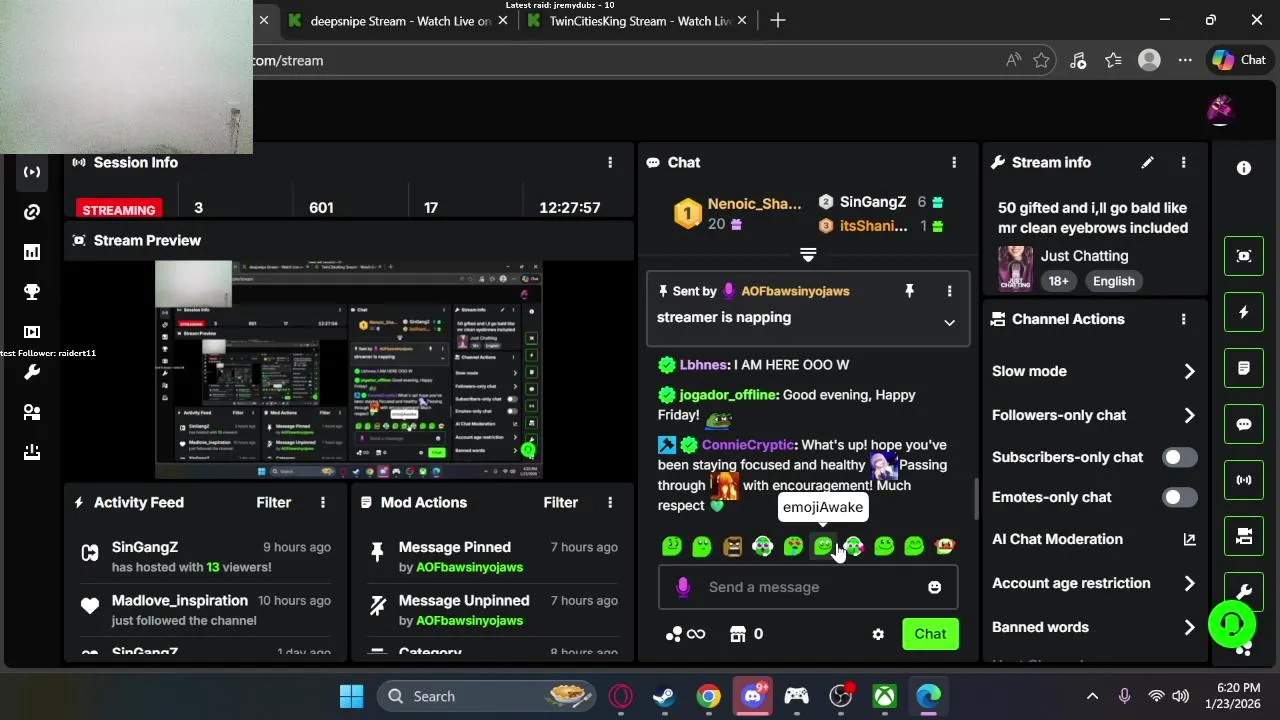The height and width of the screenshot is (720, 1280).
Task: Open the community users icon in left sidebar
Action: 32,412
